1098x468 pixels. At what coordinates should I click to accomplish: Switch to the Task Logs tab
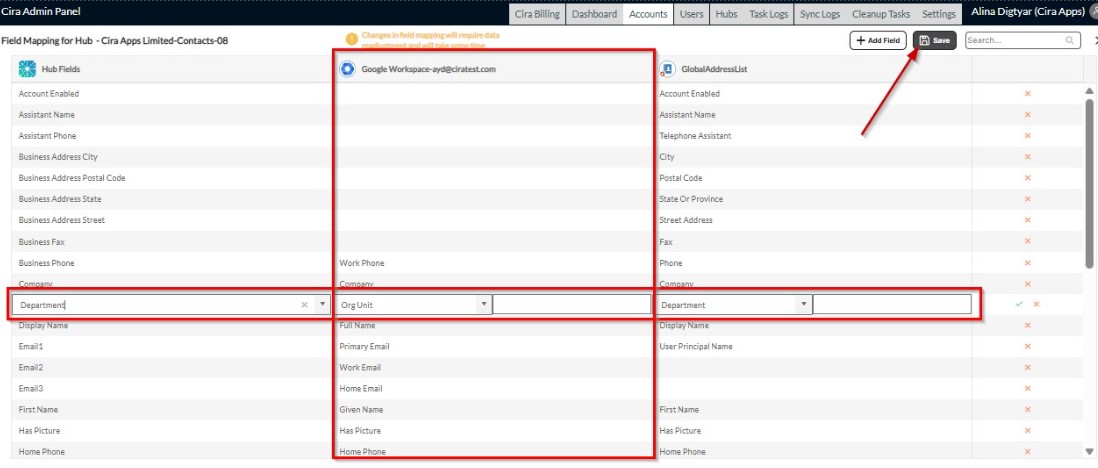(x=768, y=14)
